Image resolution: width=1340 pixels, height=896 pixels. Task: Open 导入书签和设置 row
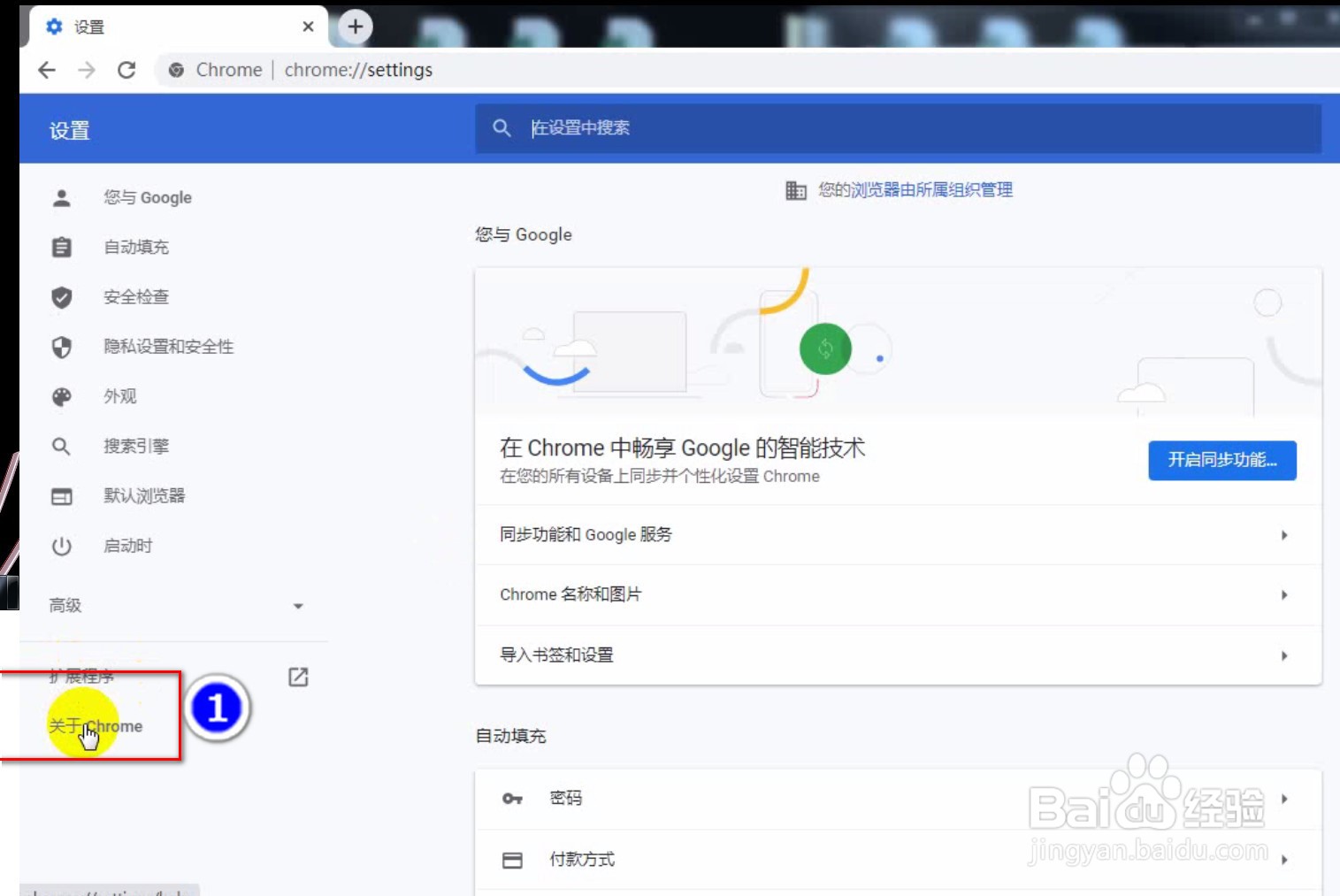(x=898, y=655)
